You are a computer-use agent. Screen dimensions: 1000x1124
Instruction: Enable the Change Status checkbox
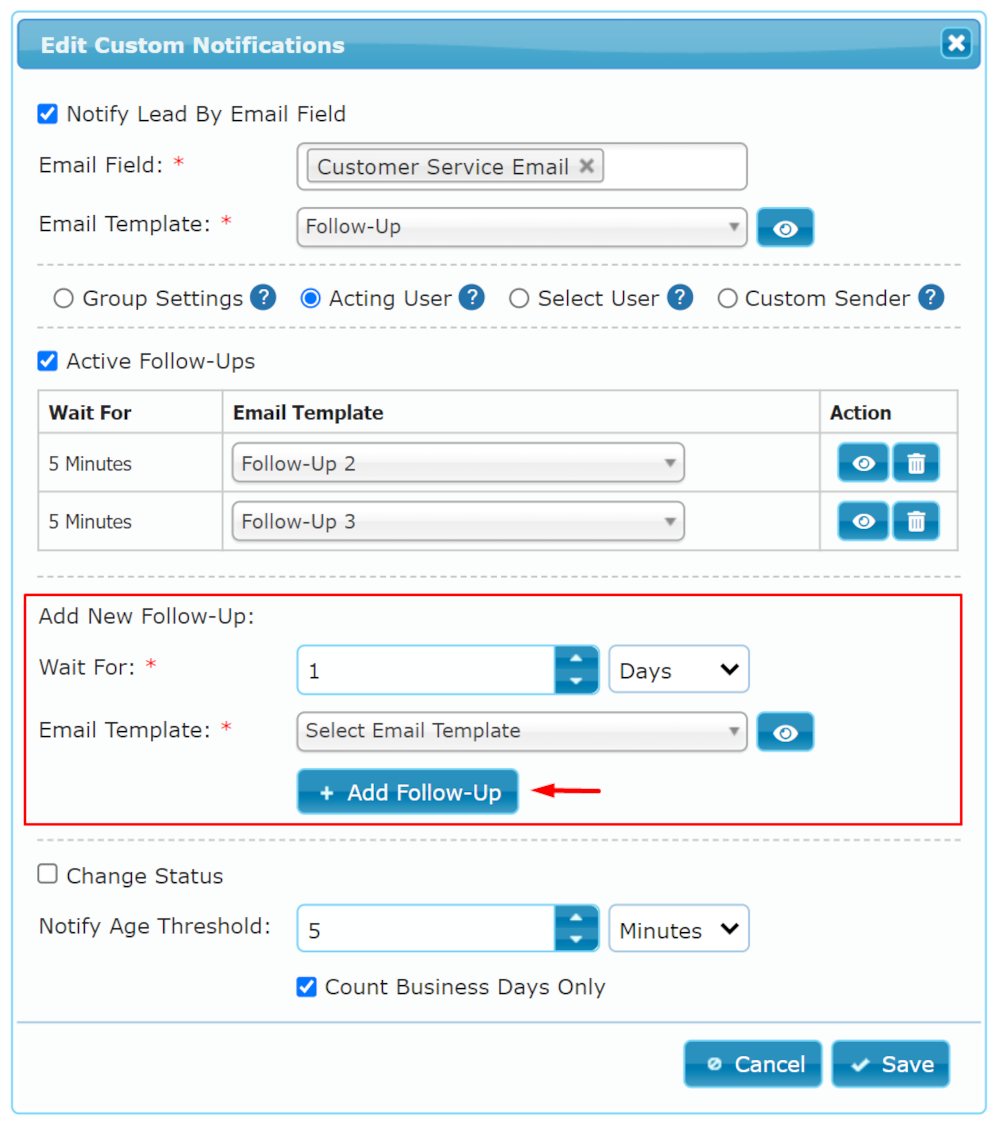(x=47, y=875)
